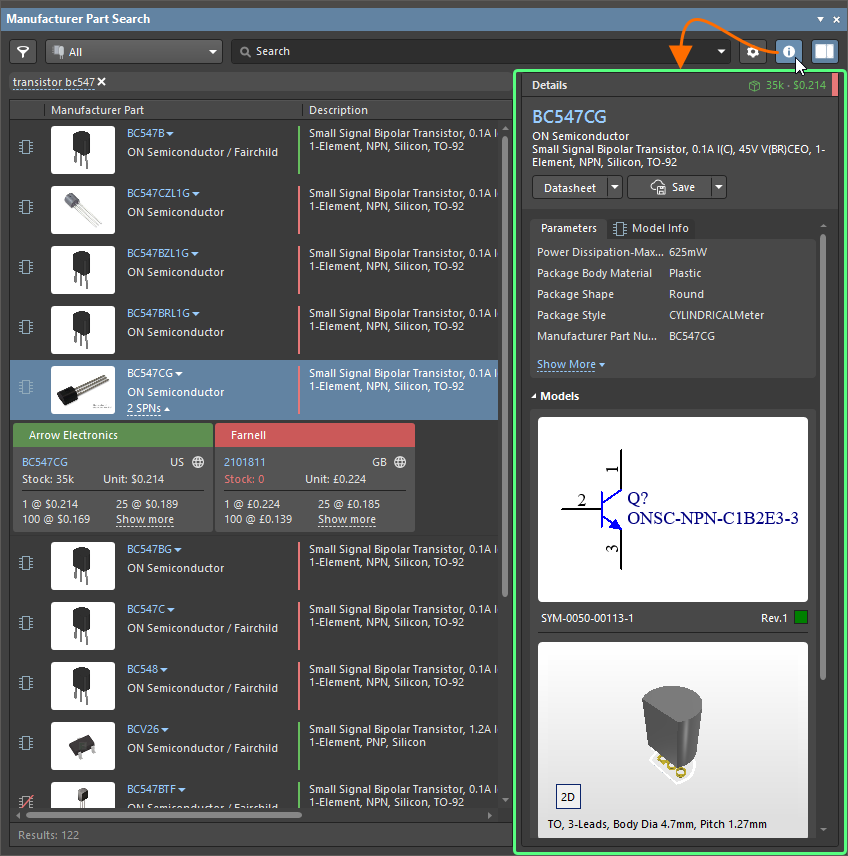Open the search settings gear
This screenshot has height=856, width=848.
tap(753, 51)
